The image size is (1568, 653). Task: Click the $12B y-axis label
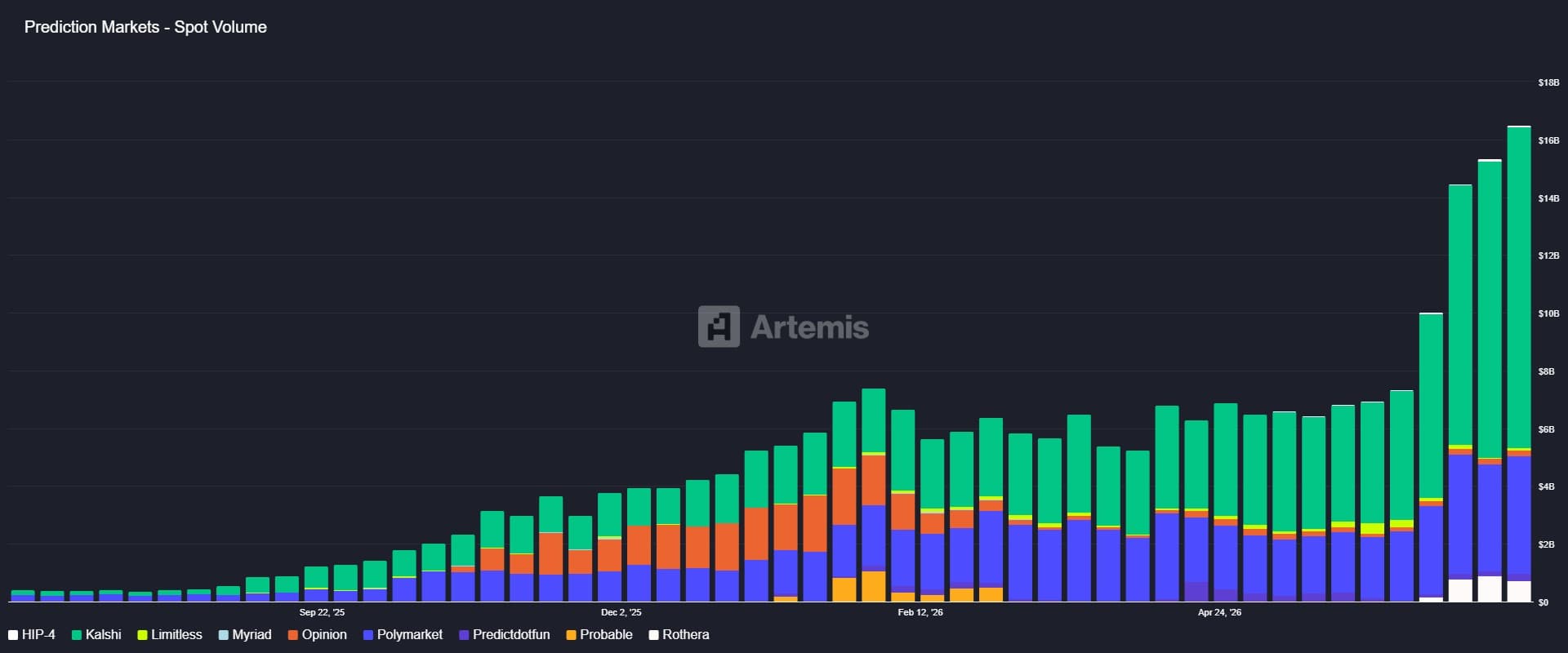pyautogui.click(x=1548, y=255)
